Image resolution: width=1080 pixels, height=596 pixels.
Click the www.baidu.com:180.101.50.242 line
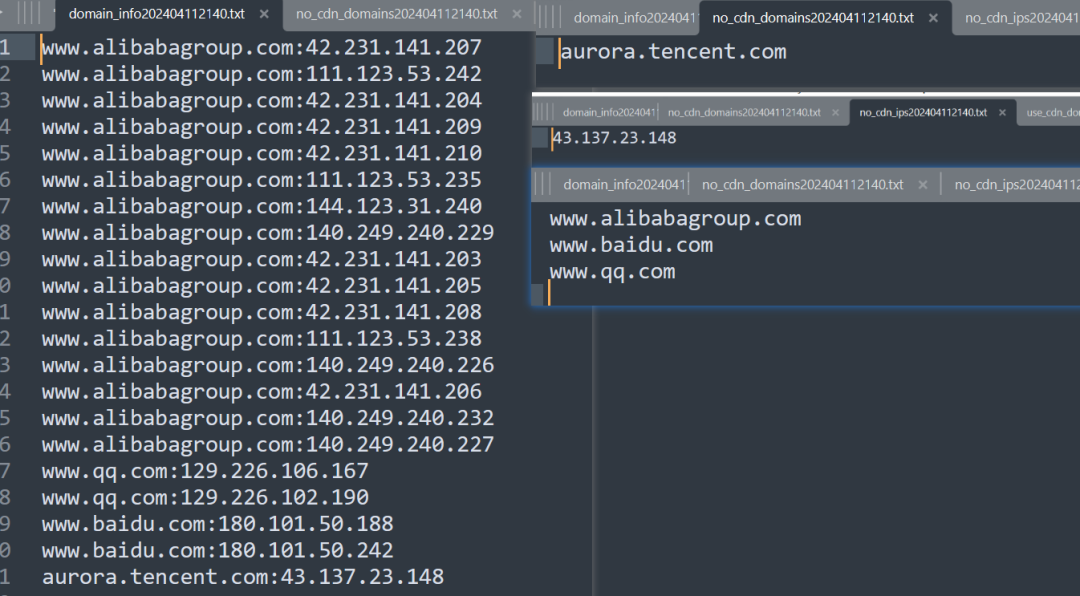coord(218,551)
